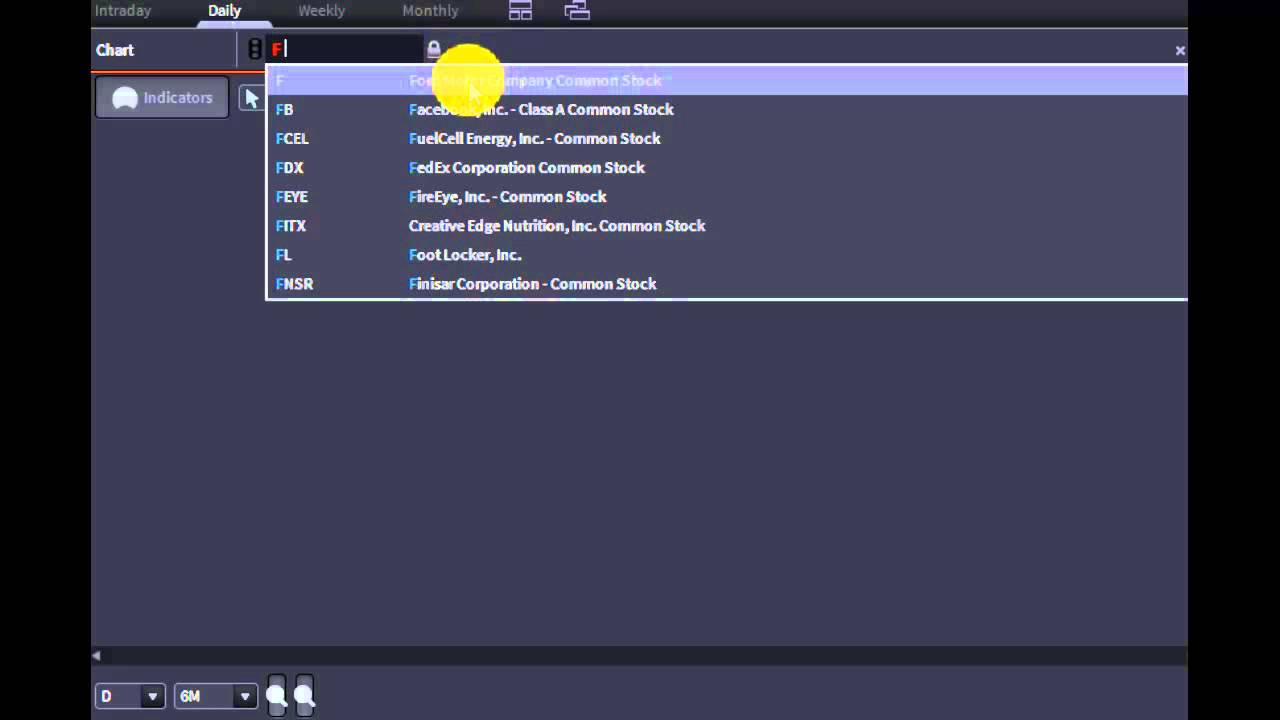Choose Ford Motor Company (F) suggestion

[727, 81]
